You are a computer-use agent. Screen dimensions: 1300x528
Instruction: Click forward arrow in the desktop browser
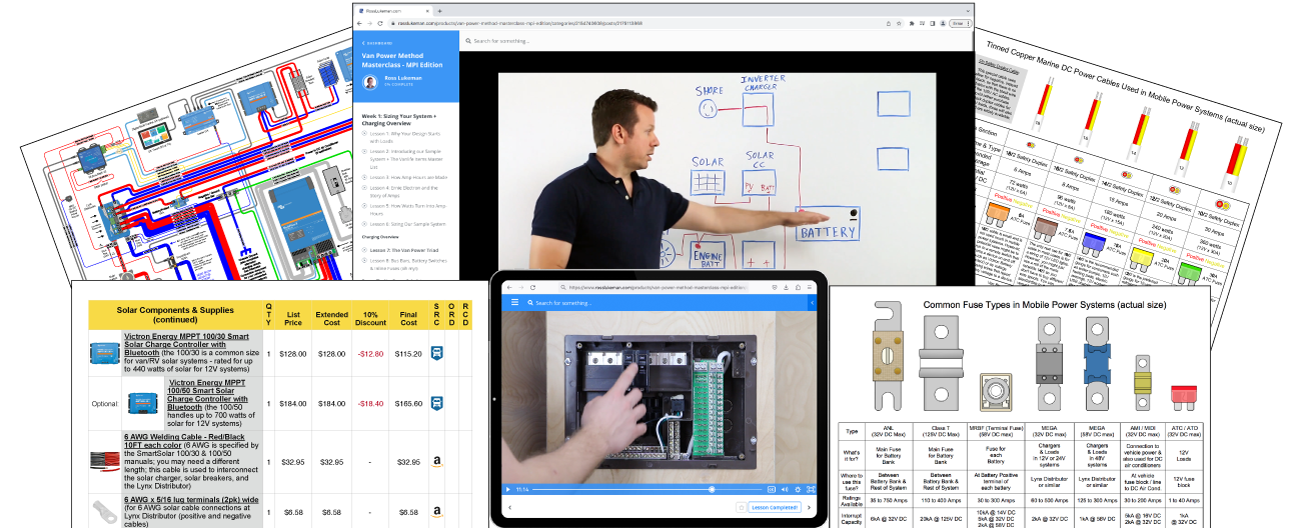click(x=370, y=23)
